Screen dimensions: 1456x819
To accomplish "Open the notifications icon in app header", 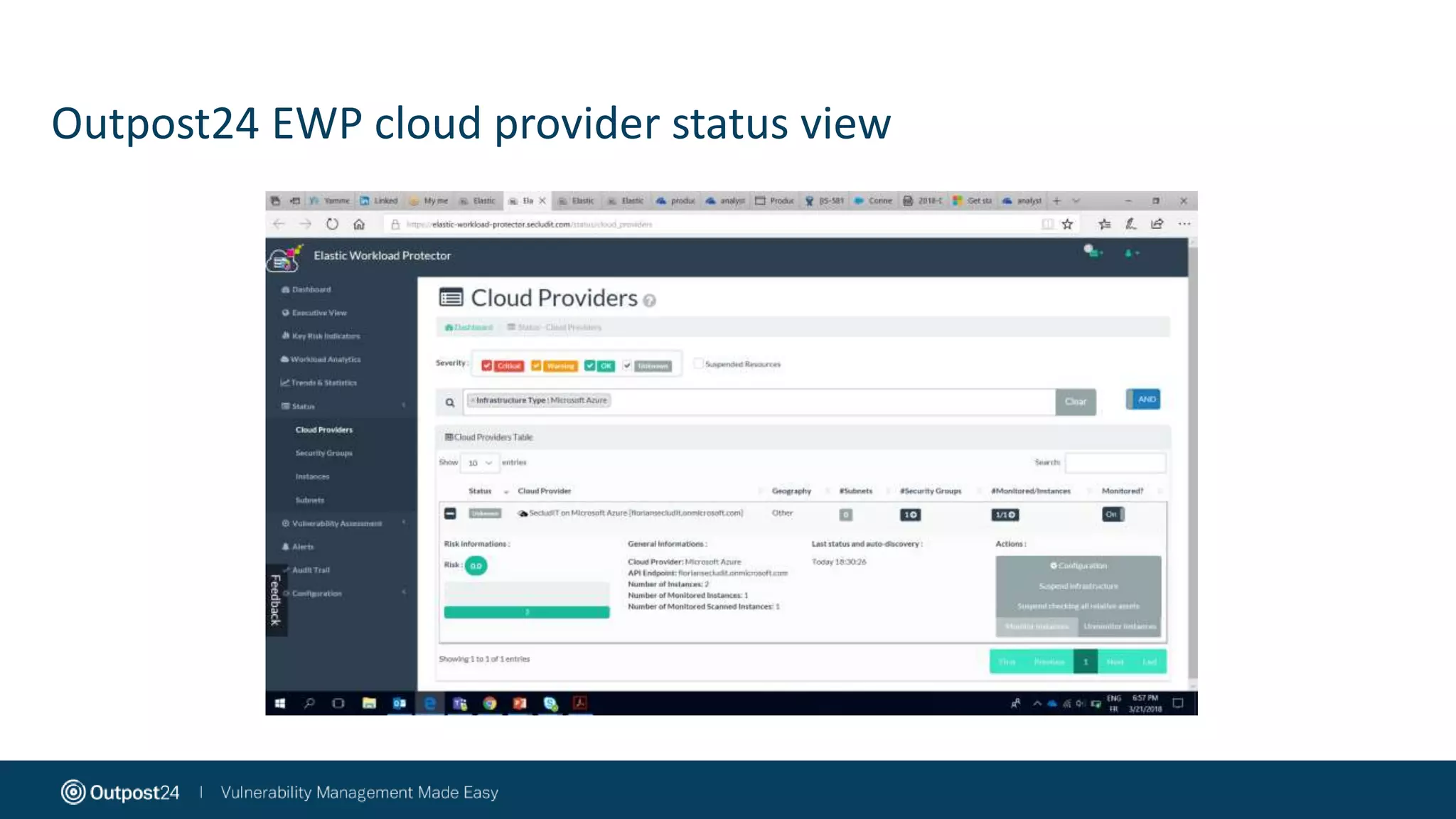I will click(x=1093, y=251).
